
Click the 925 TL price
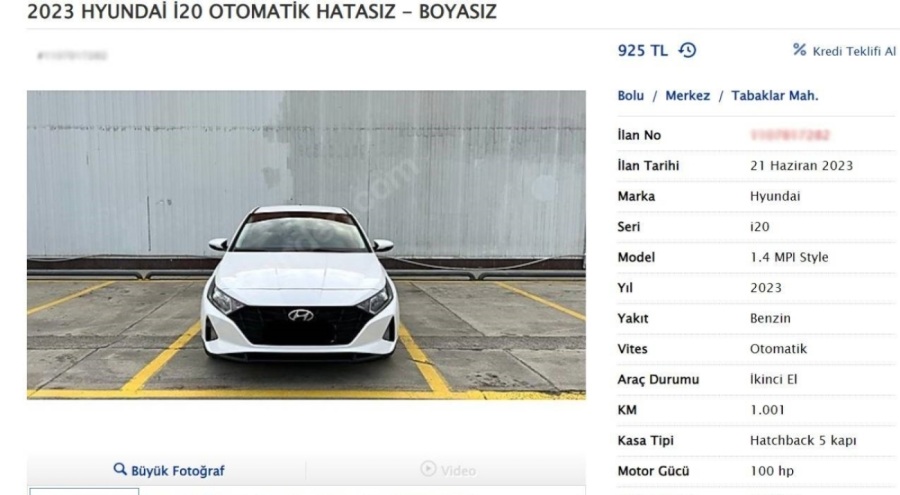(x=642, y=51)
